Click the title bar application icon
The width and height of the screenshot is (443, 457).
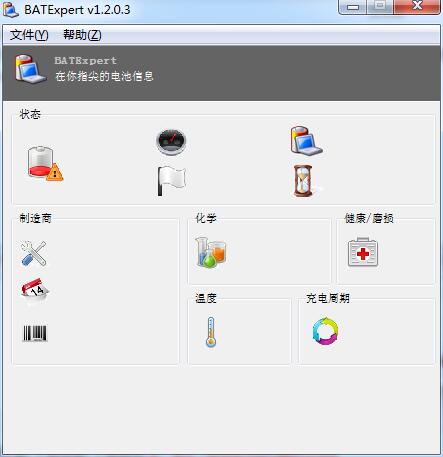pos(11,9)
